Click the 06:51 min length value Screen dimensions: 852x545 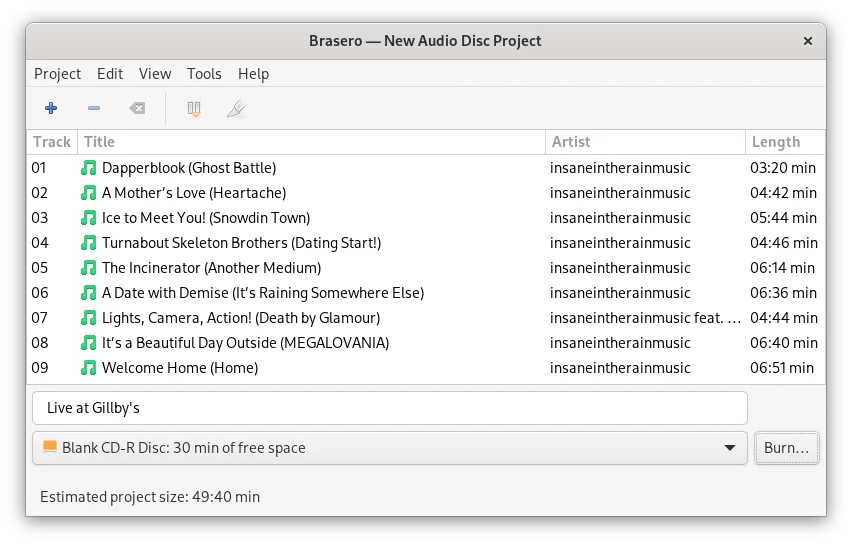coord(782,368)
